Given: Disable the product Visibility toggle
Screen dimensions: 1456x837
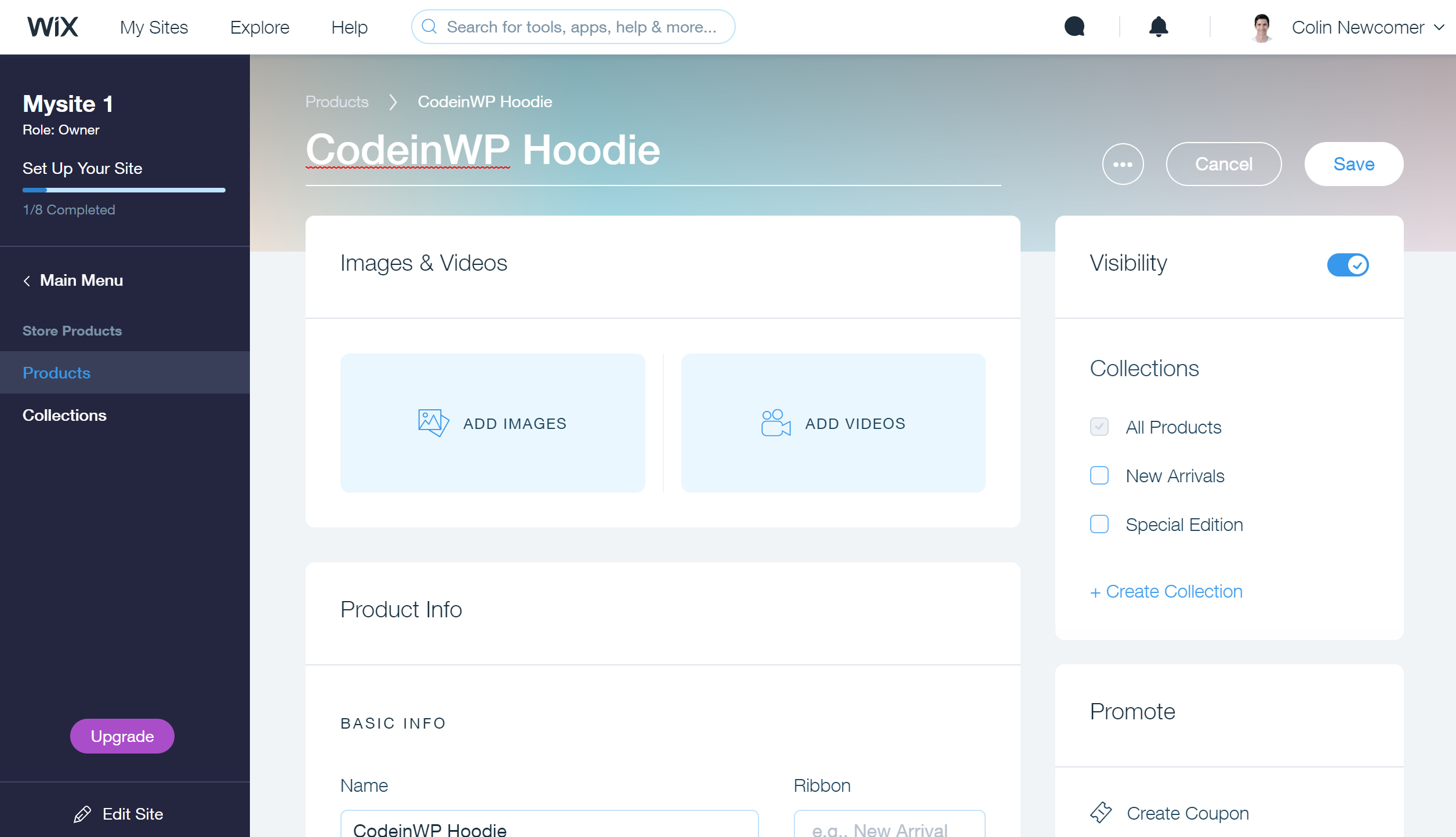Looking at the screenshot, I should pos(1347,264).
